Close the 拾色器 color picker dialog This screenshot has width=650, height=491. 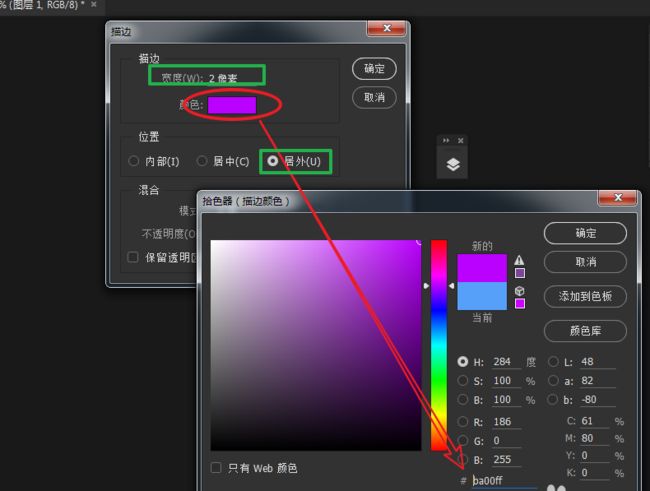tap(618, 197)
